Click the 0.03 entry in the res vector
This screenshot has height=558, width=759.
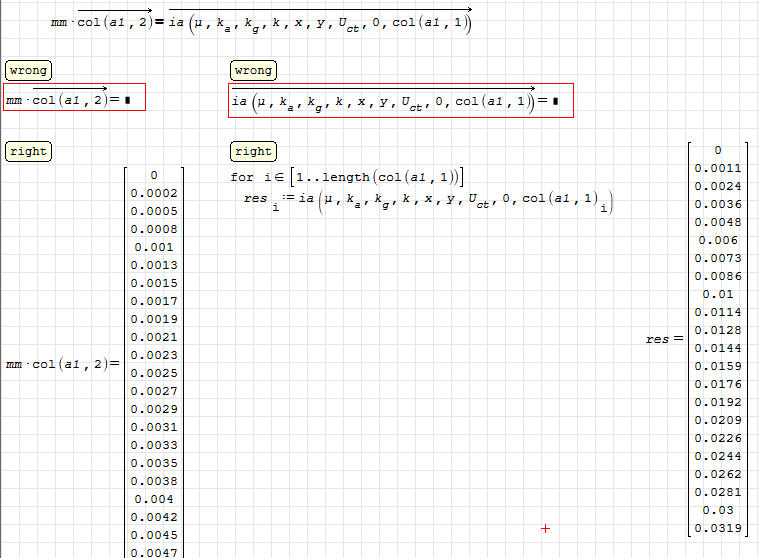[718, 510]
